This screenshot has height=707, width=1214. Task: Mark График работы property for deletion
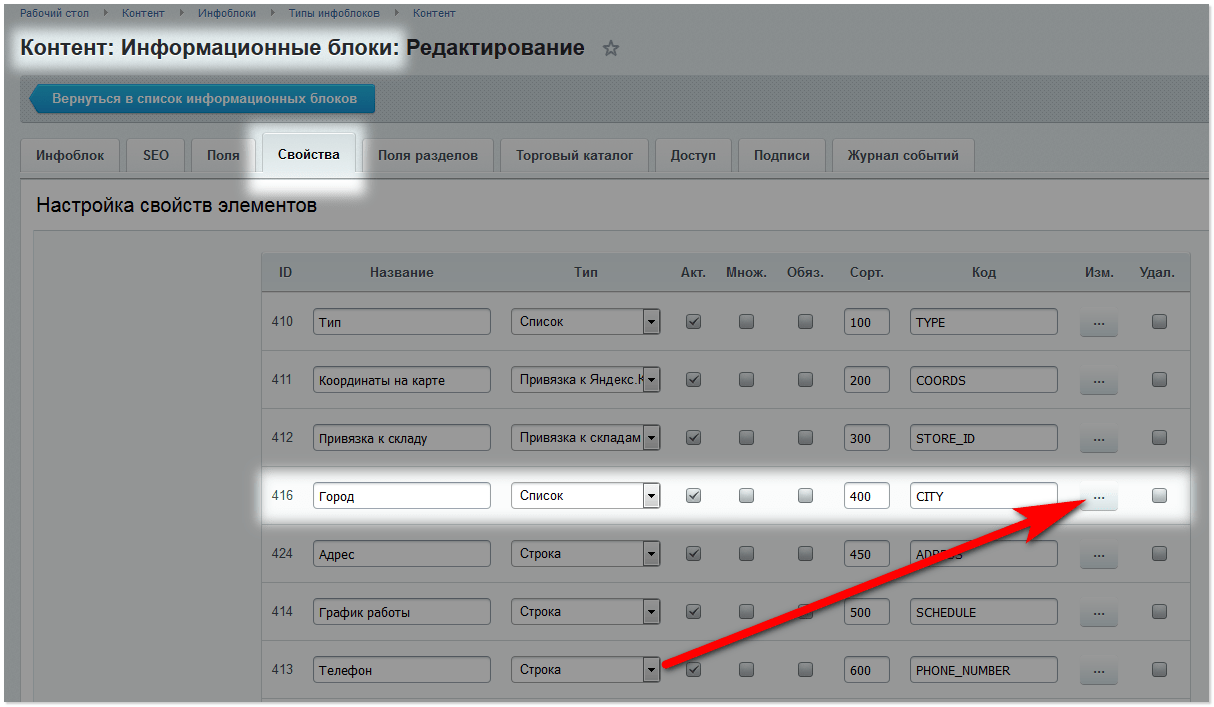pyautogui.click(x=1159, y=611)
